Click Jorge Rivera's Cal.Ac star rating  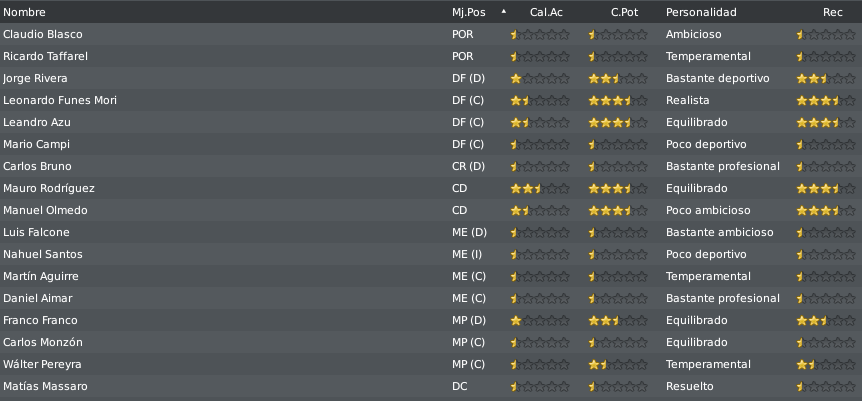540,79
